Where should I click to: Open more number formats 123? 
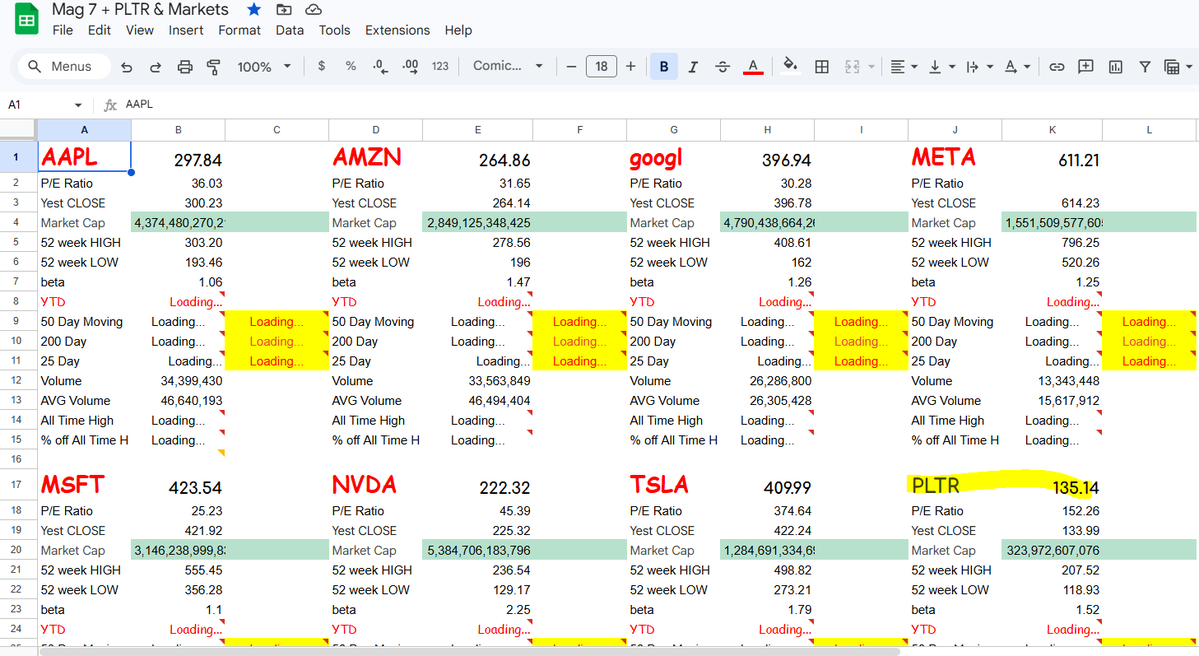[440, 67]
